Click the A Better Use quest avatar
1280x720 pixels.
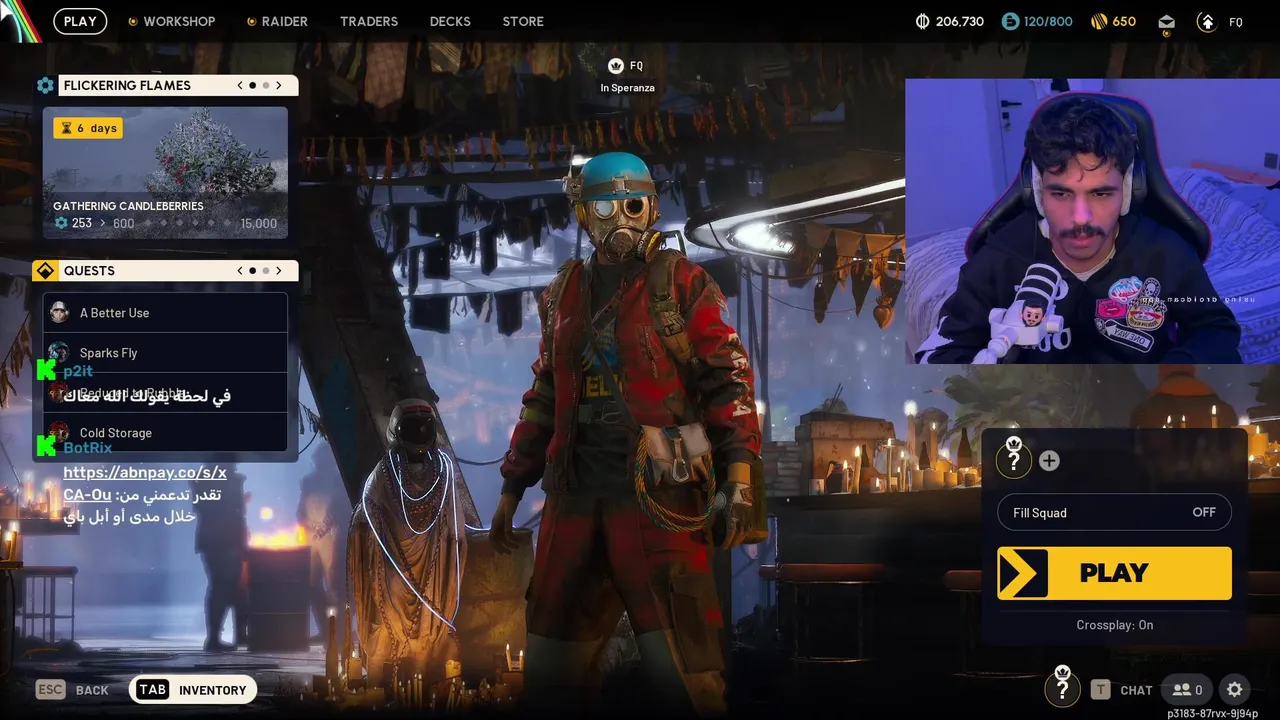[x=59, y=313]
